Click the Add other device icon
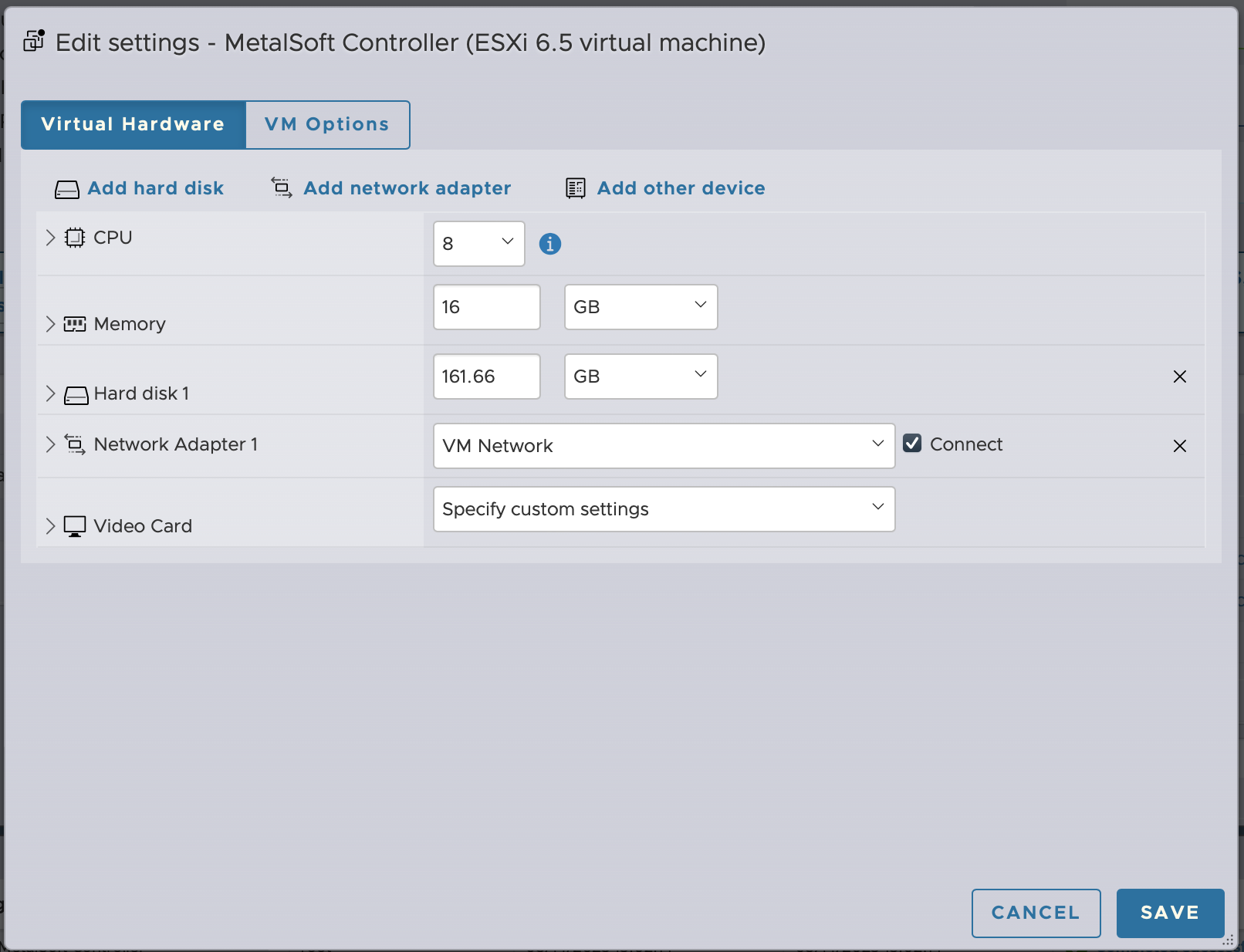 576,188
